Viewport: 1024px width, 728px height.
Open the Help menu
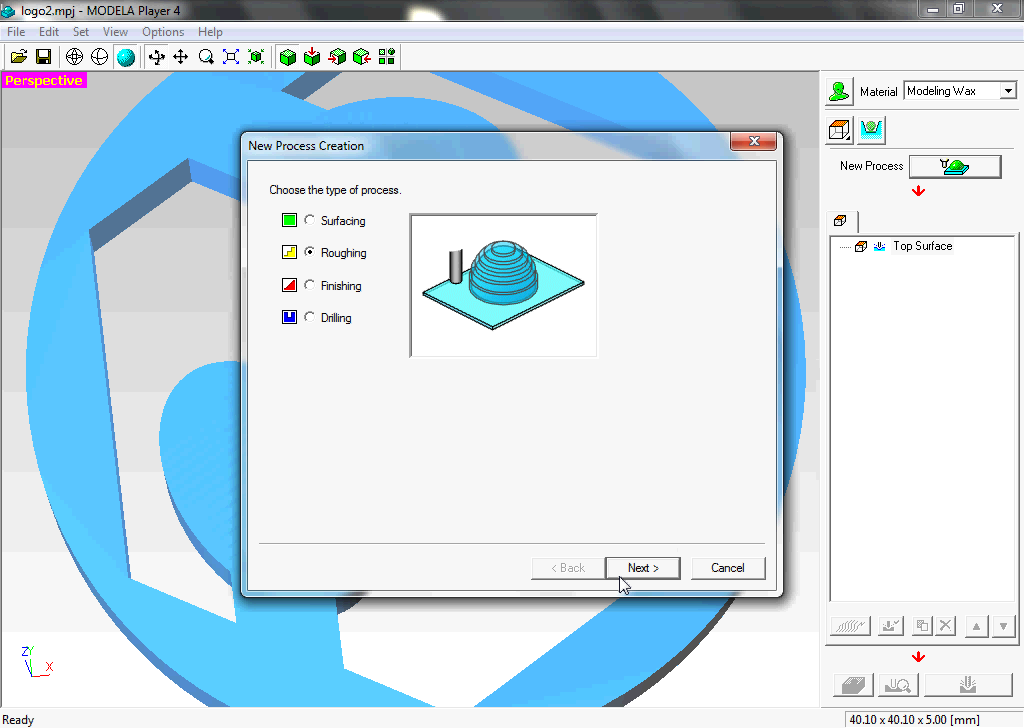pyautogui.click(x=210, y=32)
